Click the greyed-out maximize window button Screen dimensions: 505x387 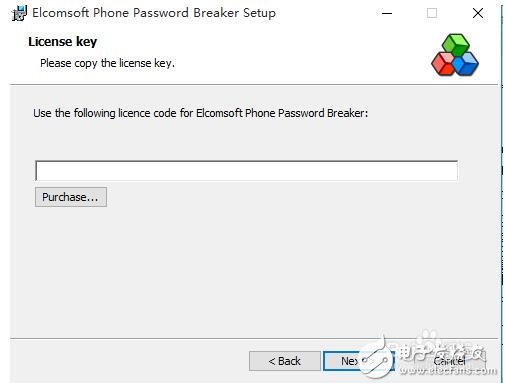tap(432, 13)
